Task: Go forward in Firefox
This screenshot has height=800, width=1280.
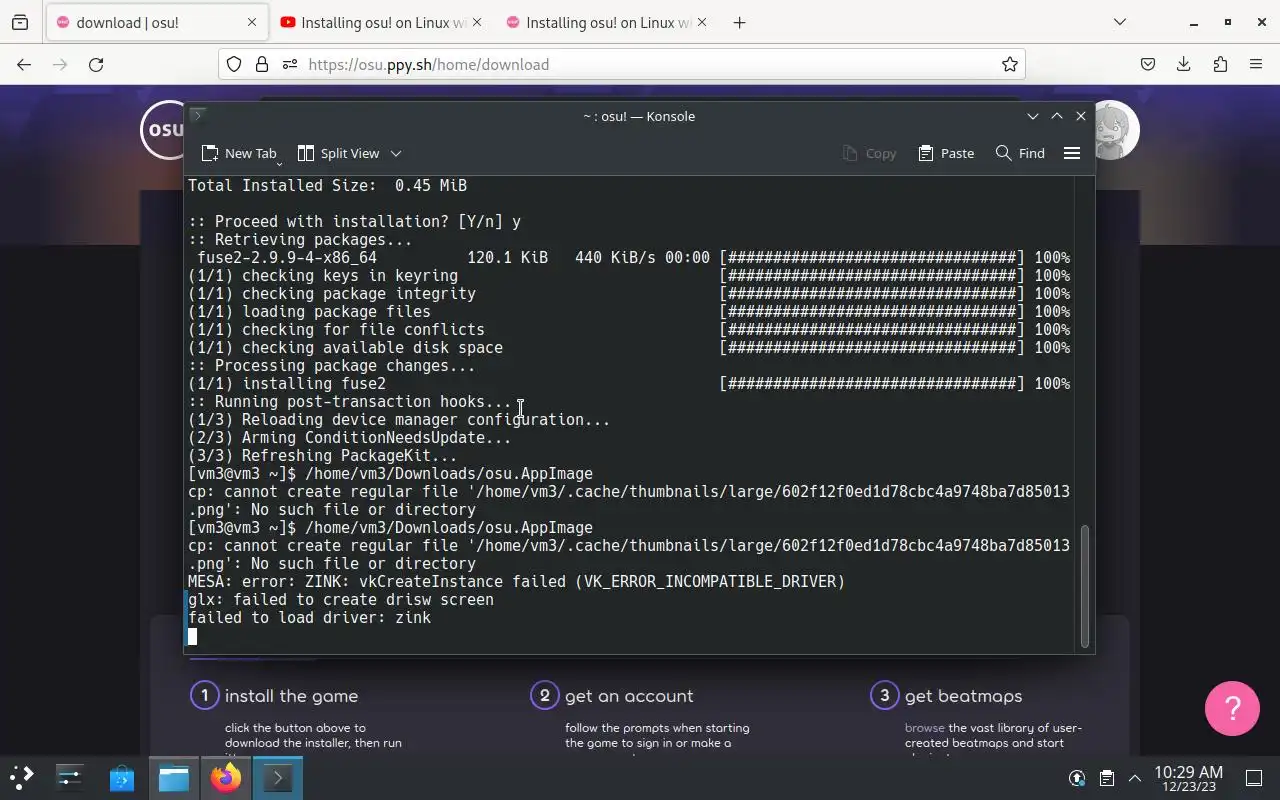Action: pyautogui.click(x=60, y=64)
